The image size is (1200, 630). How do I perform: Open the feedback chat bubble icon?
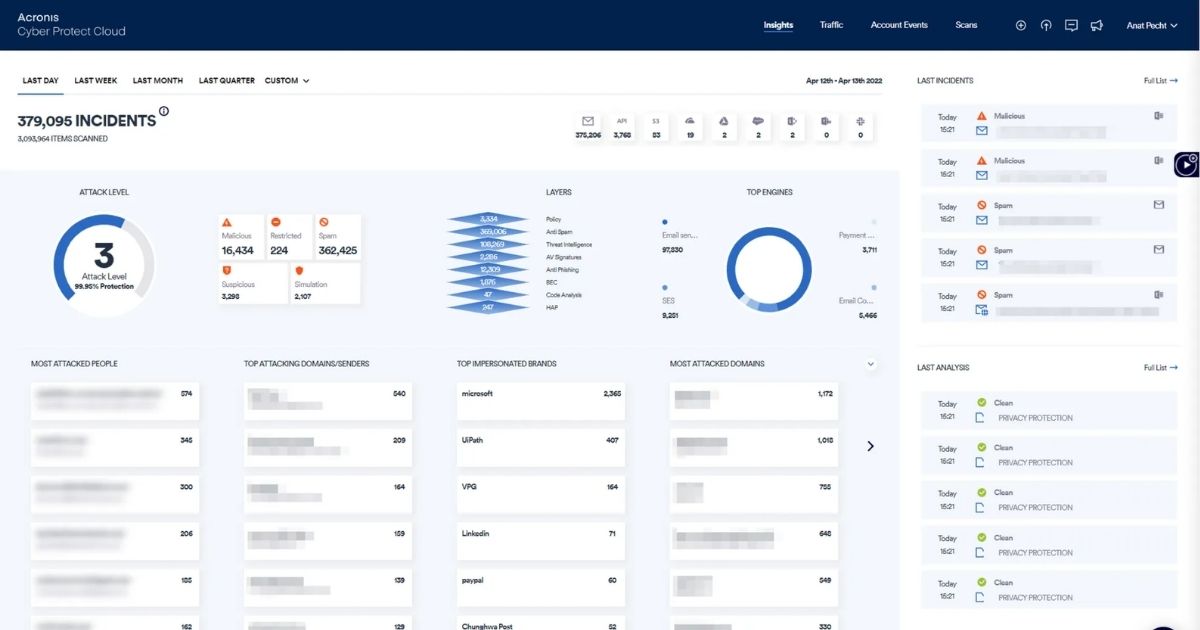point(1071,26)
